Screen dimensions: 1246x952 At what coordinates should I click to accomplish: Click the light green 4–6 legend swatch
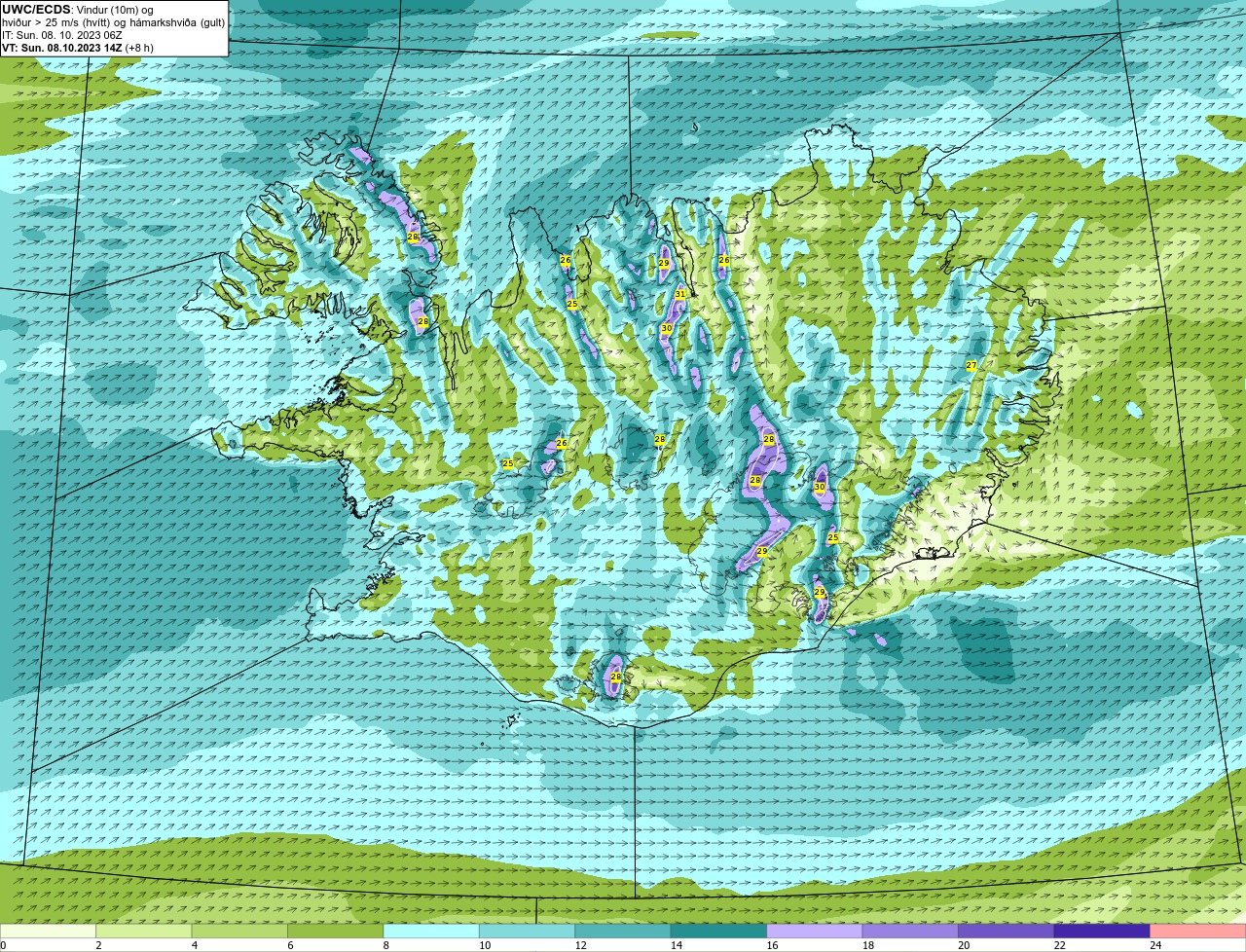(240, 931)
